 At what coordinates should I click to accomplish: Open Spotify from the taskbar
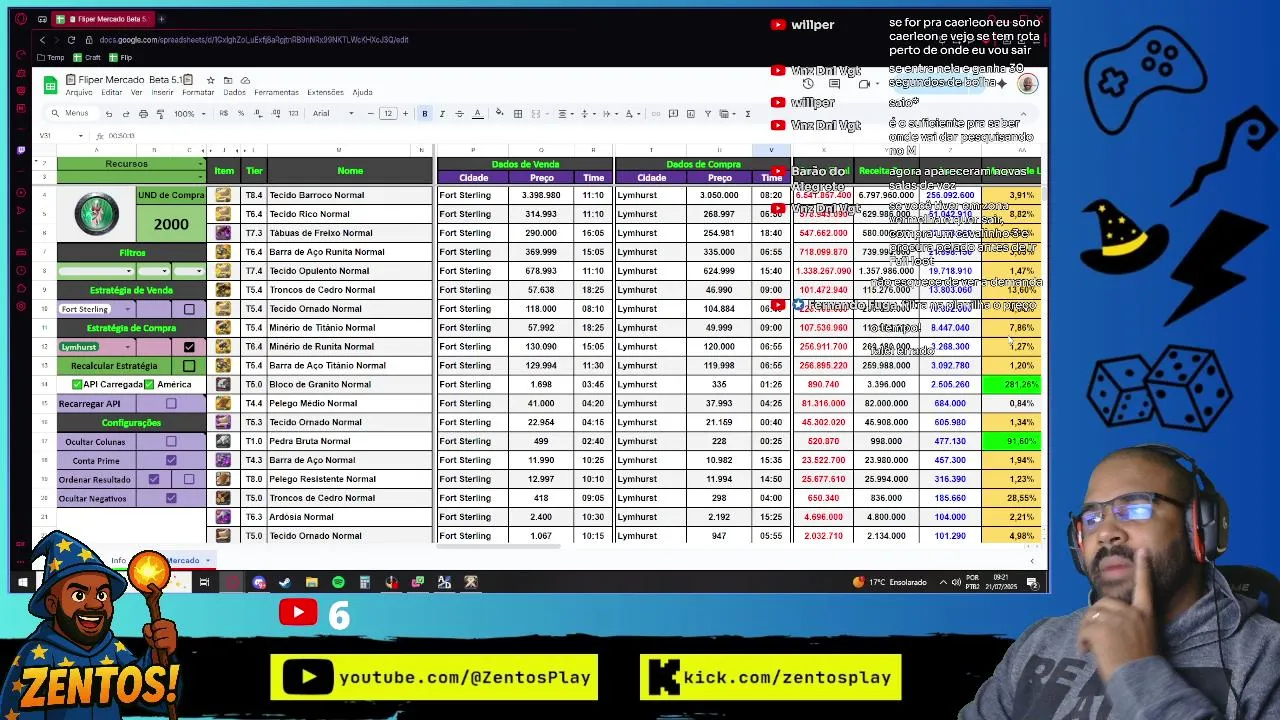(x=338, y=582)
